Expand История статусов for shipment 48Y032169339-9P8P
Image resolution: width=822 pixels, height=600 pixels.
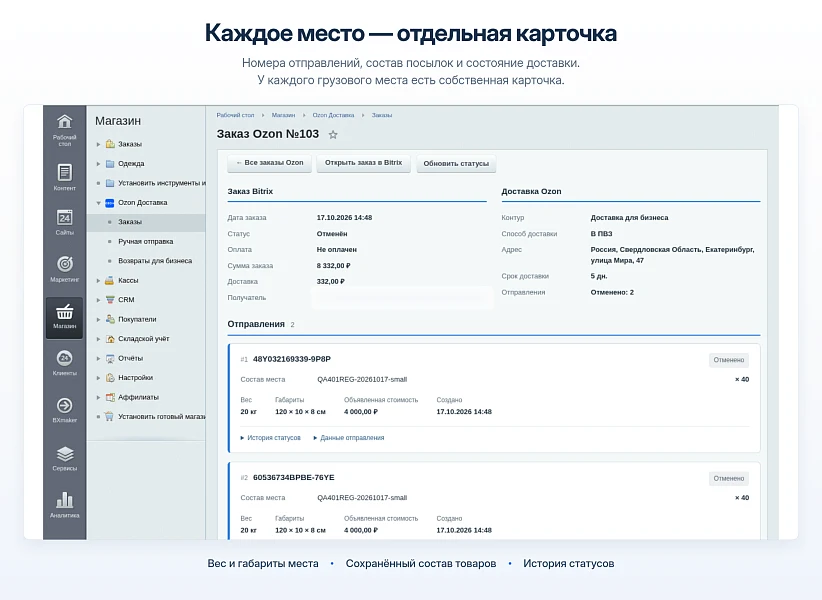coord(271,438)
